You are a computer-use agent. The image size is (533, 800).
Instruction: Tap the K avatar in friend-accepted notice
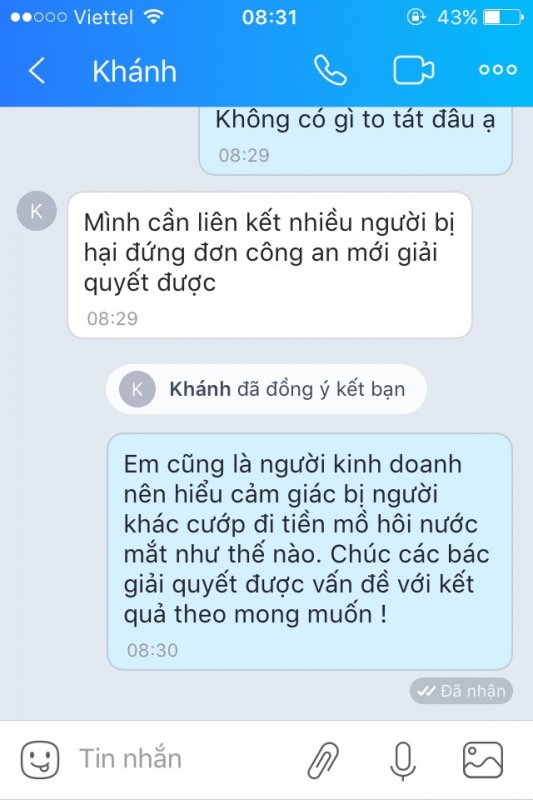coord(137,389)
